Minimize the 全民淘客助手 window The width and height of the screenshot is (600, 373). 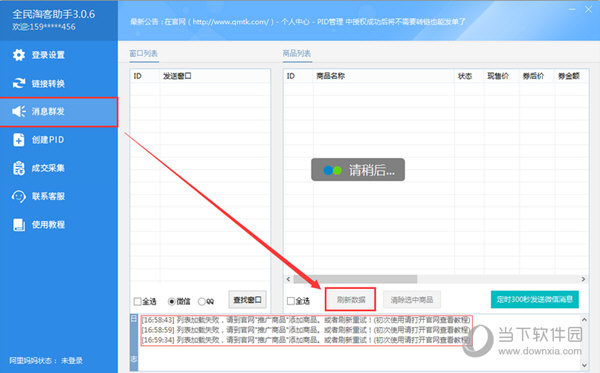coord(572,9)
